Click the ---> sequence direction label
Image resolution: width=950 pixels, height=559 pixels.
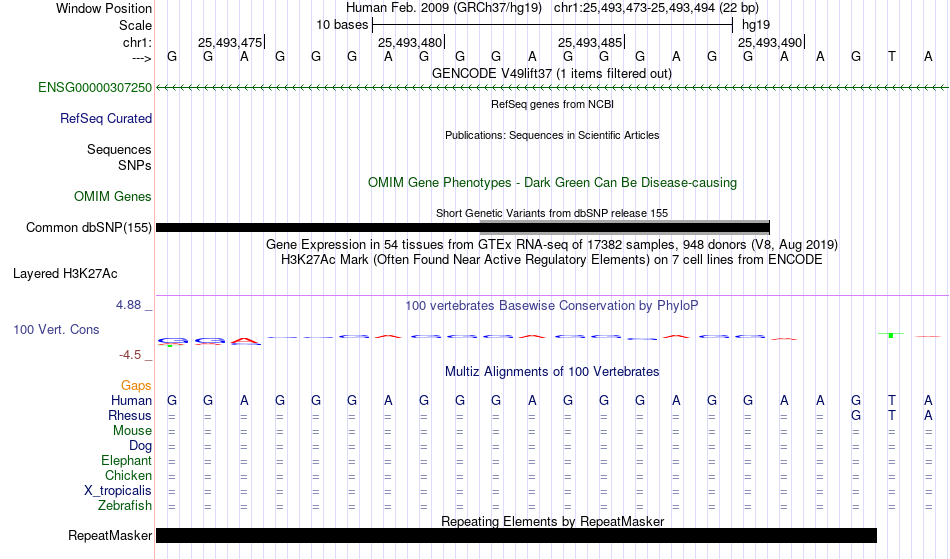[142, 58]
